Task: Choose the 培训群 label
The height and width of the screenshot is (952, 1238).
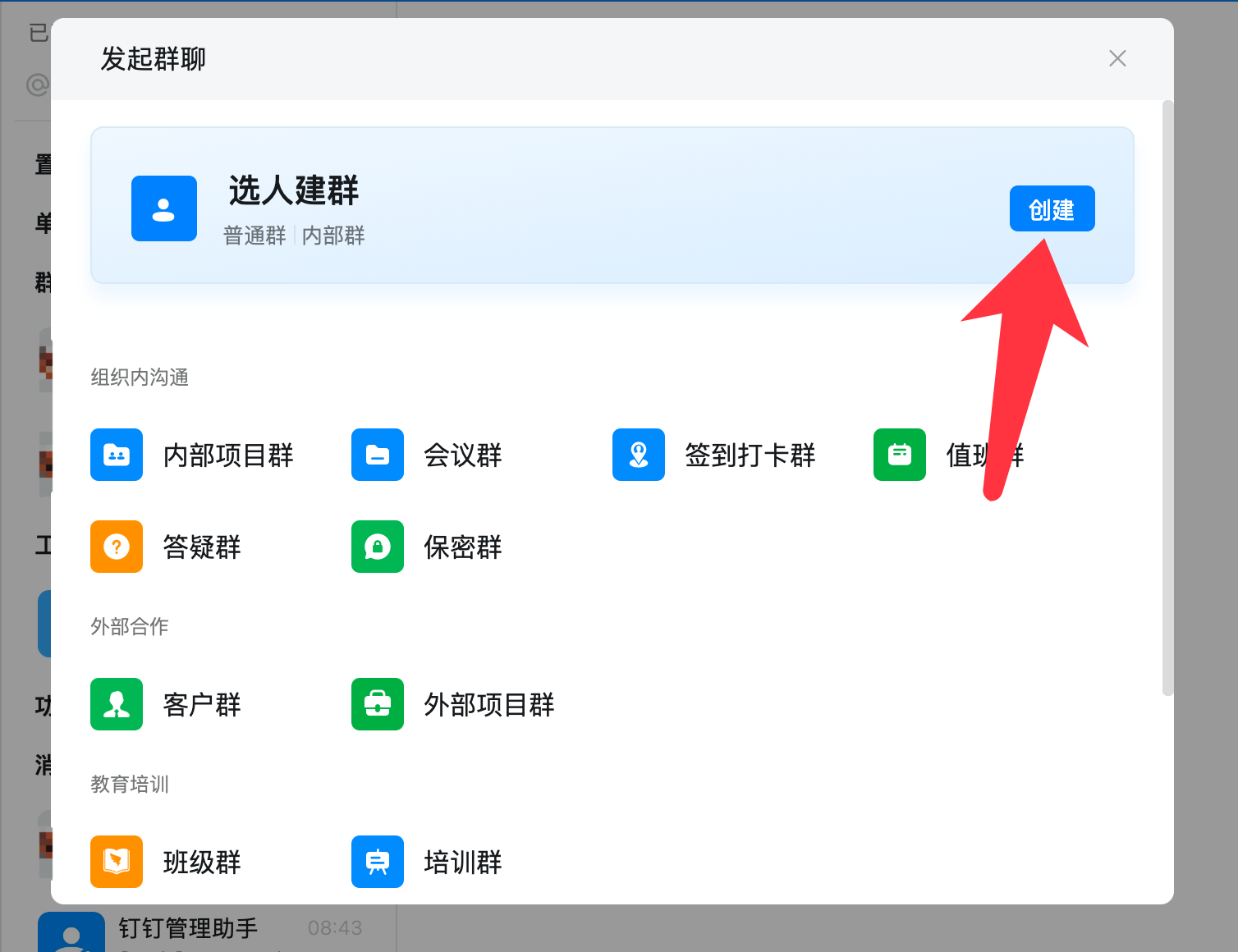Action: tap(463, 863)
